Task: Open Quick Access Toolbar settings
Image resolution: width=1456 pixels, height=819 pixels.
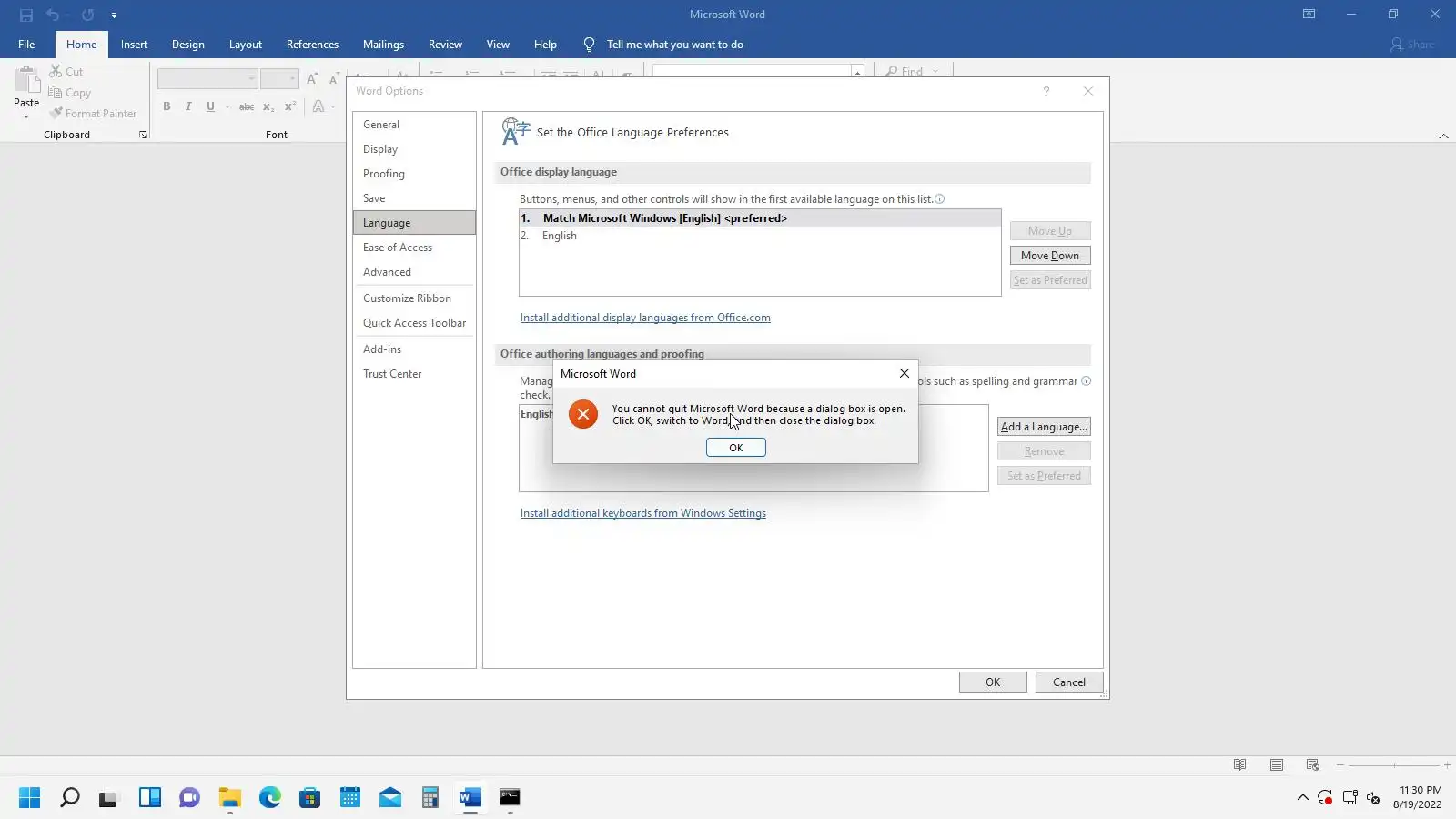Action: tap(414, 323)
